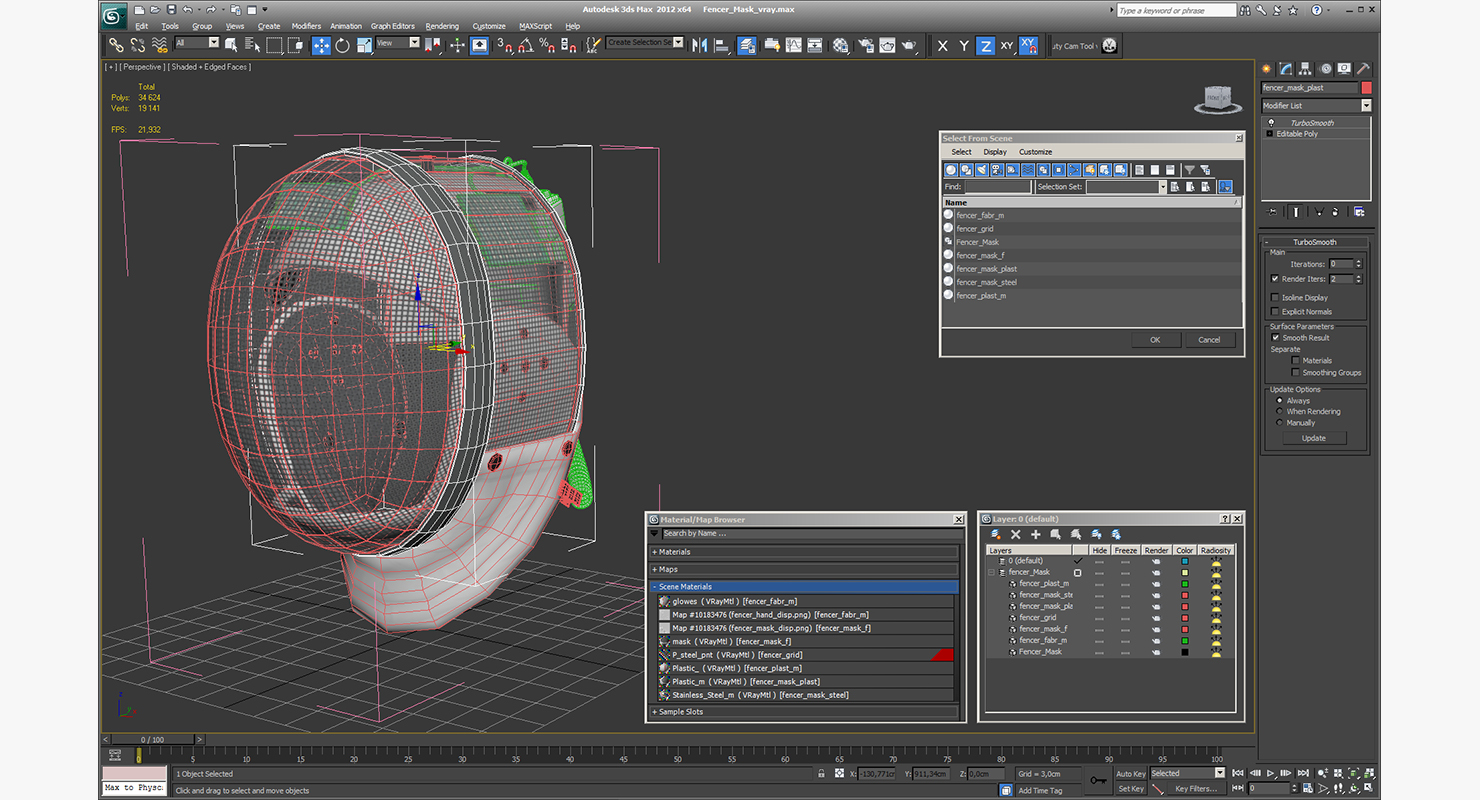Screen dimensions: 1480x800
Task: Open the Animation menu
Action: click(x=346, y=26)
